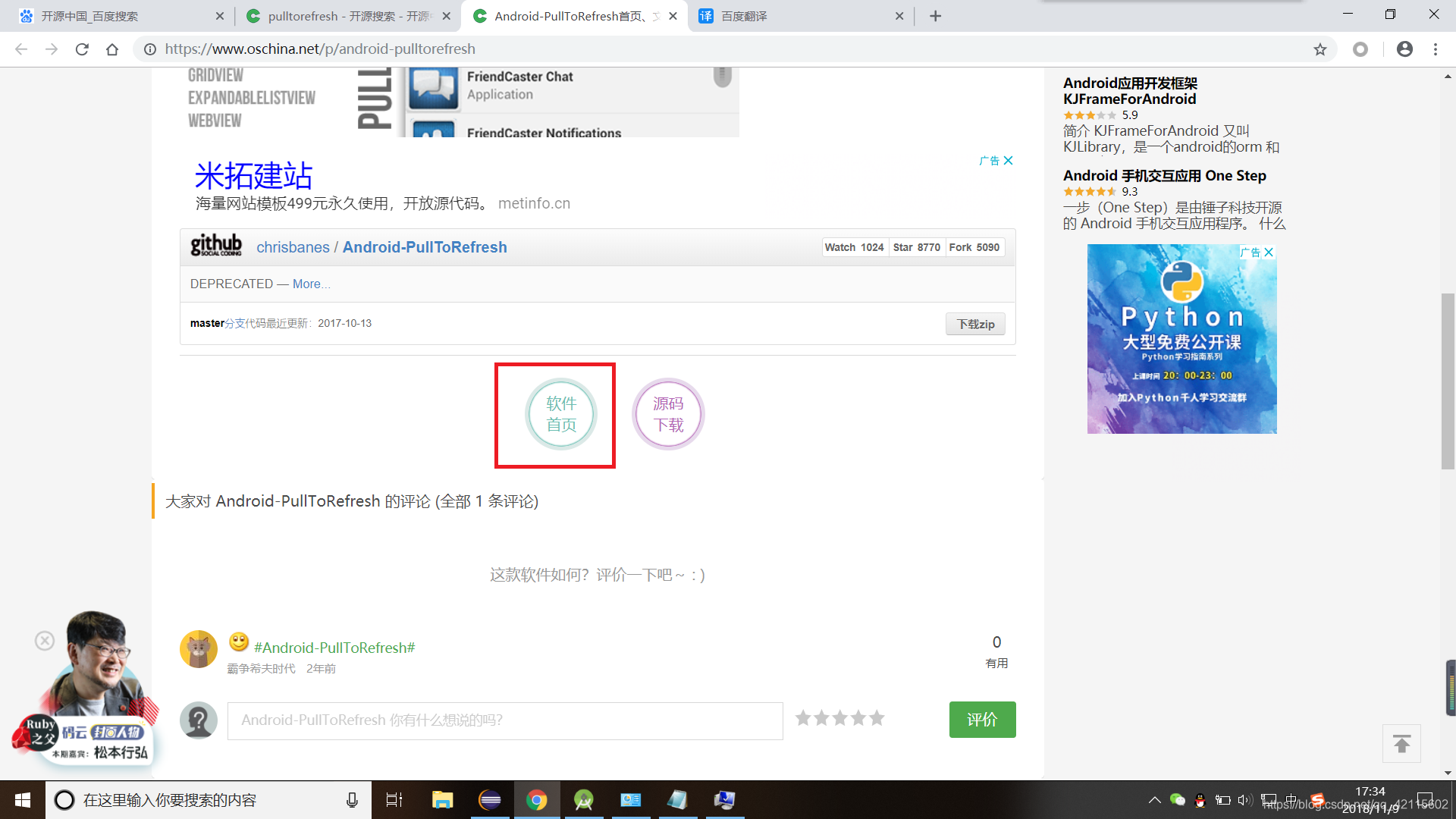1456x819 pixels.
Task: Open a new browser tab
Action: (x=936, y=16)
